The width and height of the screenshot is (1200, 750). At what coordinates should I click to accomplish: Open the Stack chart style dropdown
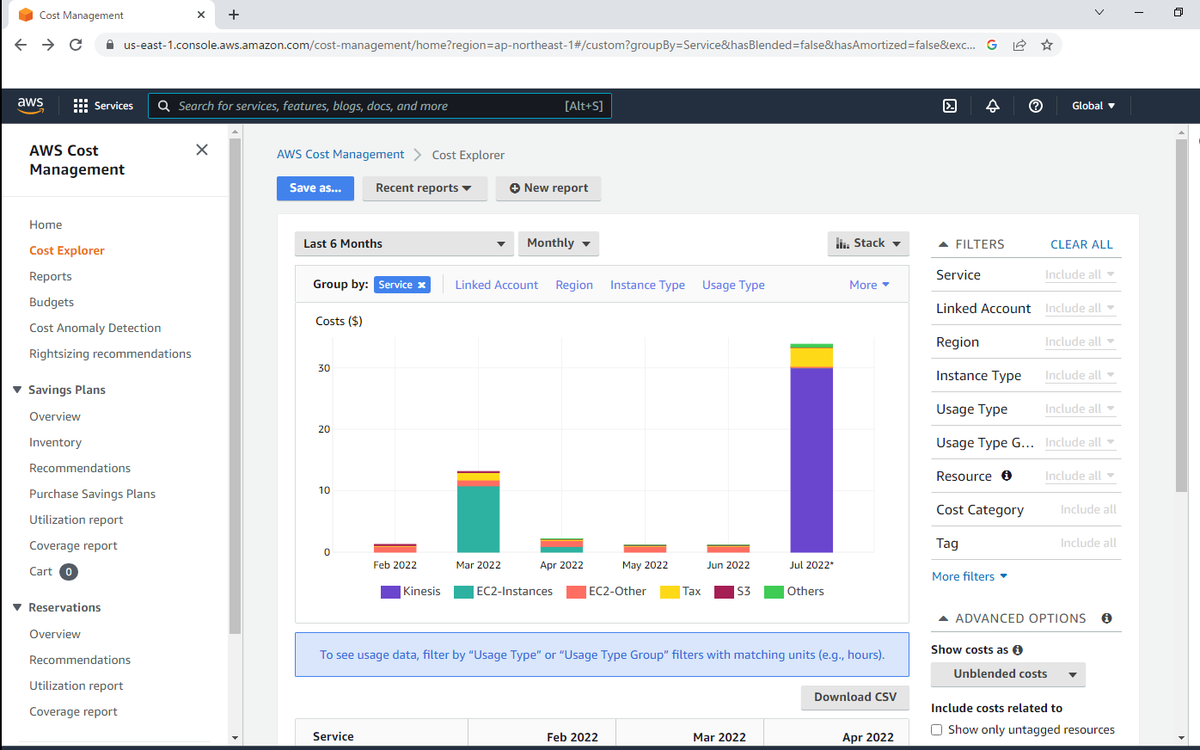click(868, 243)
